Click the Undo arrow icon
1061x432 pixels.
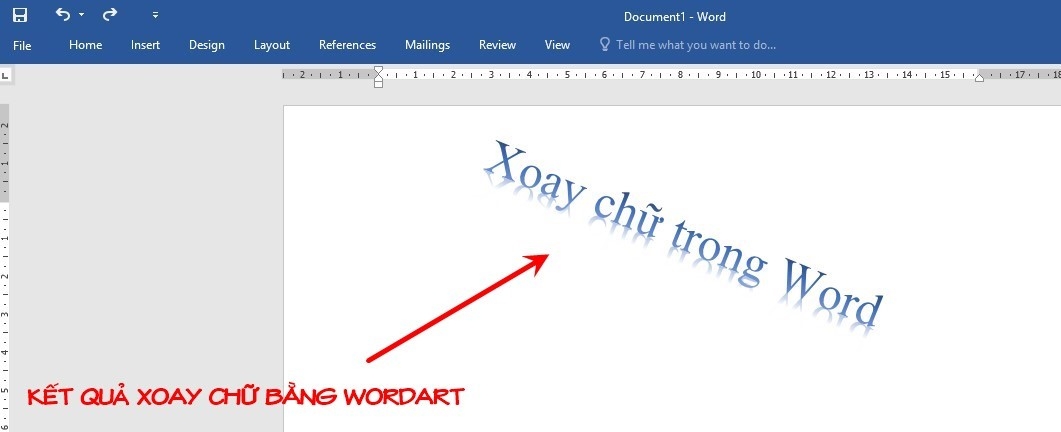pyautogui.click(x=63, y=14)
